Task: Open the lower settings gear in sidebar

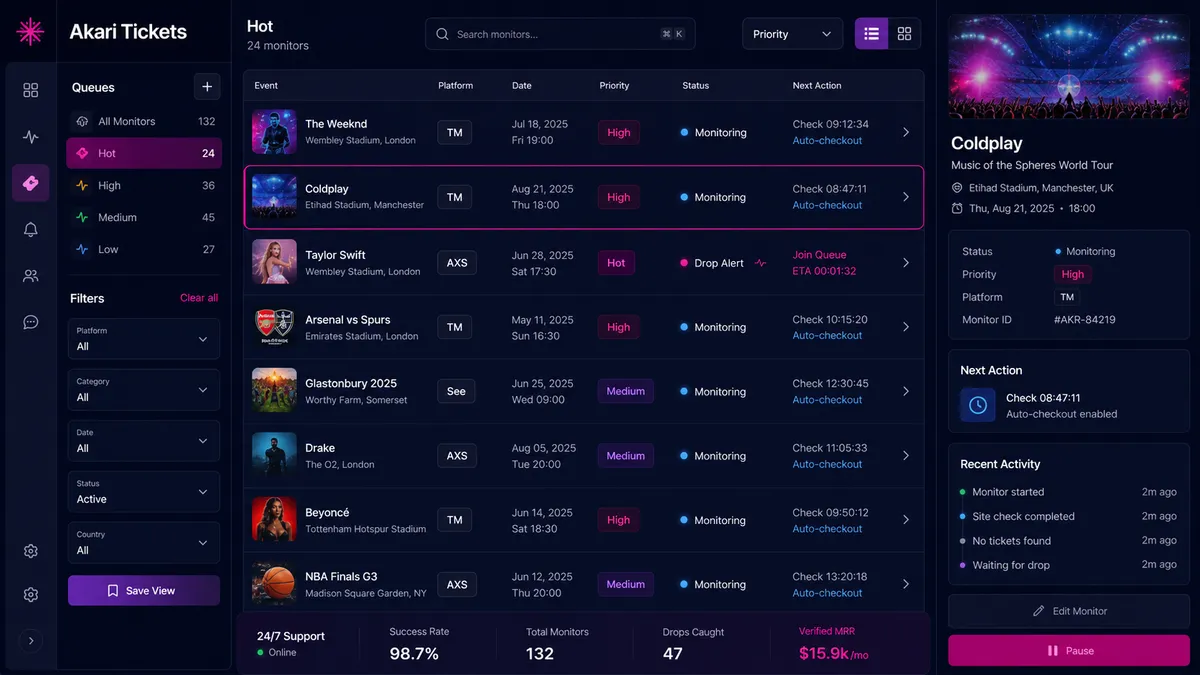Action: pyautogui.click(x=30, y=595)
